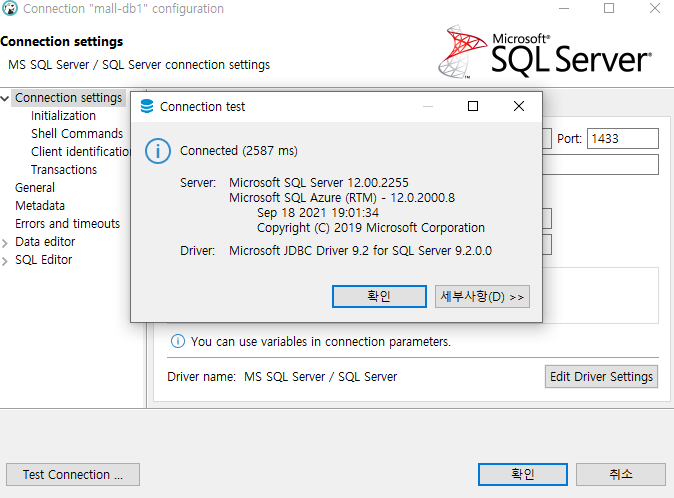Select SQL Editor in the settings tree
The height and width of the screenshot is (498, 674).
coord(43,260)
